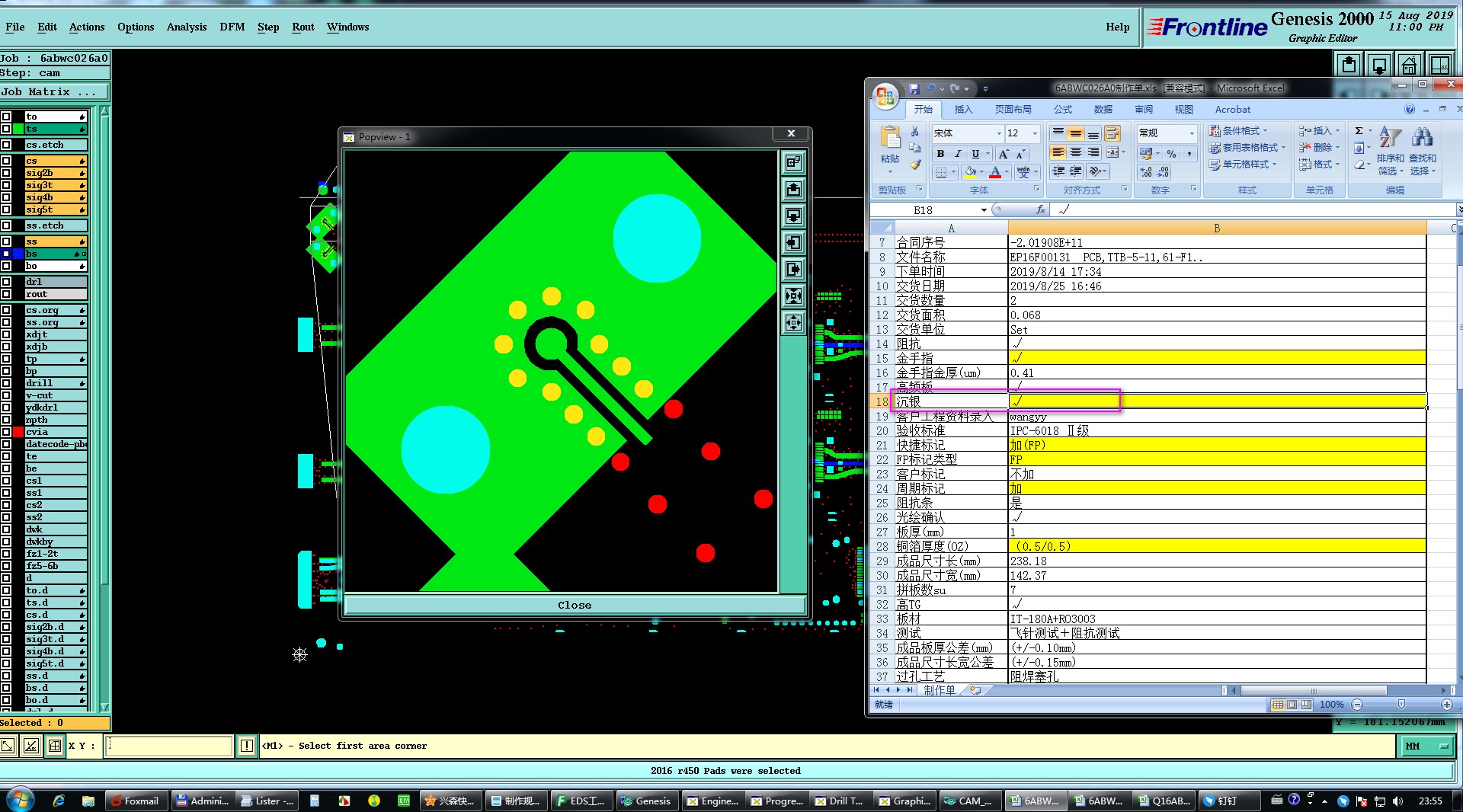Open the Conditional Formatting dropdown in Excel
The image size is (1463, 812).
1238,131
